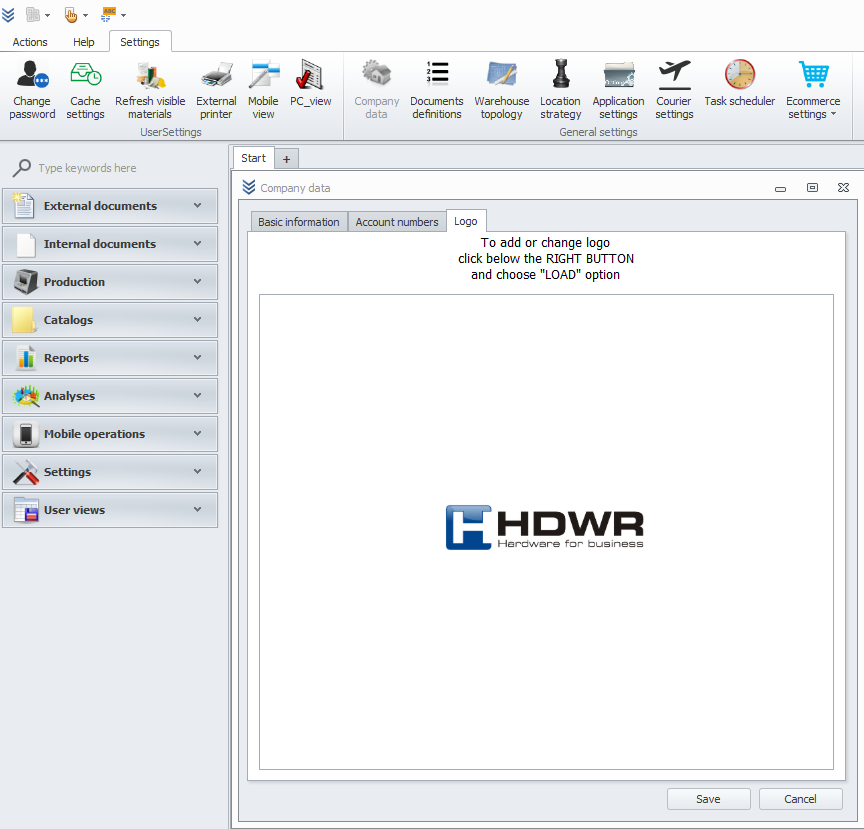This screenshot has width=864, height=829.
Task: Expand User views chevron
Action: tap(197, 510)
